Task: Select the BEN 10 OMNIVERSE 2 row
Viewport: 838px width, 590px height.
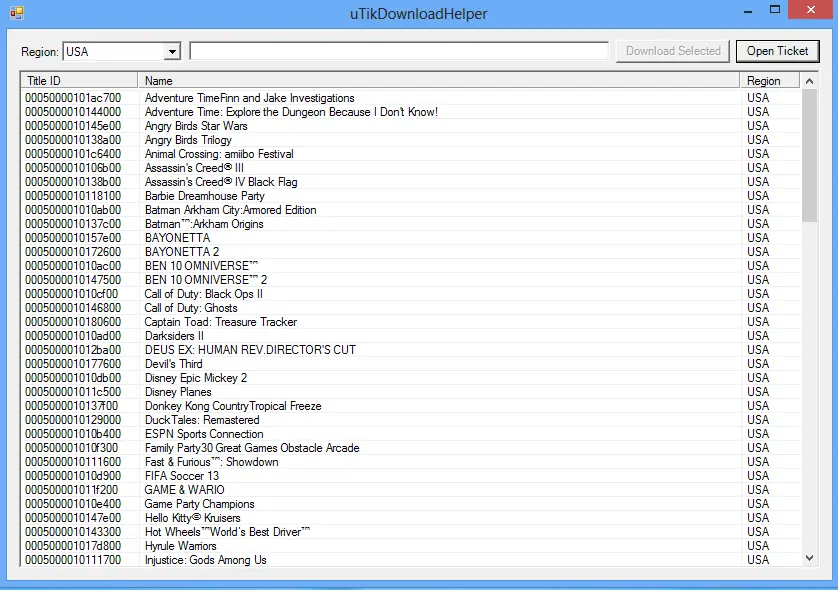Action: click(410, 280)
